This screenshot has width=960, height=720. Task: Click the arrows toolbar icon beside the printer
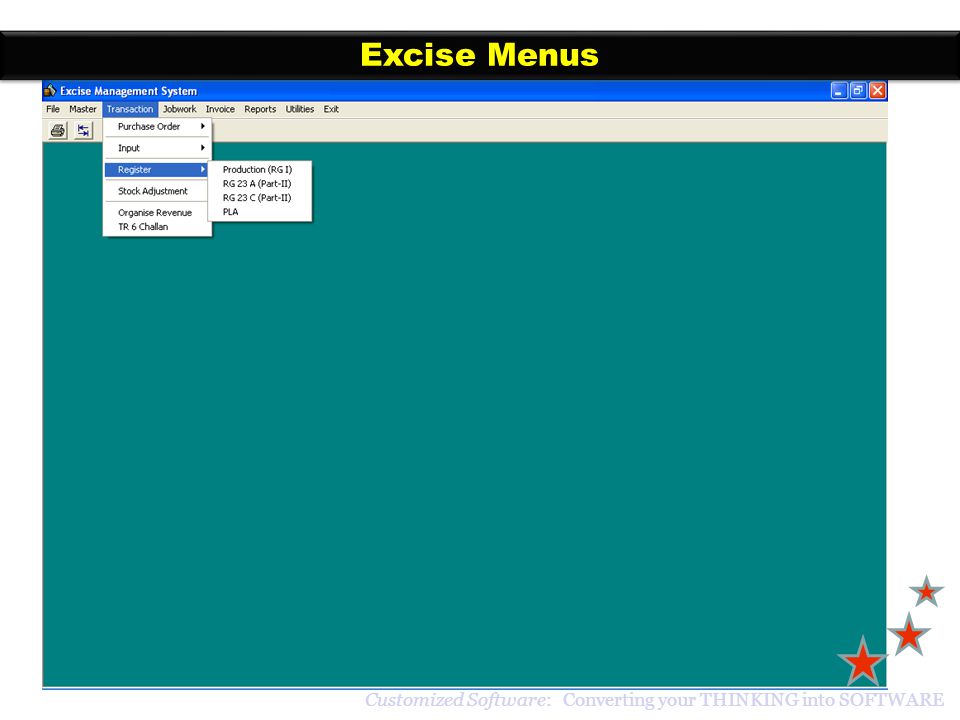pos(83,130)
